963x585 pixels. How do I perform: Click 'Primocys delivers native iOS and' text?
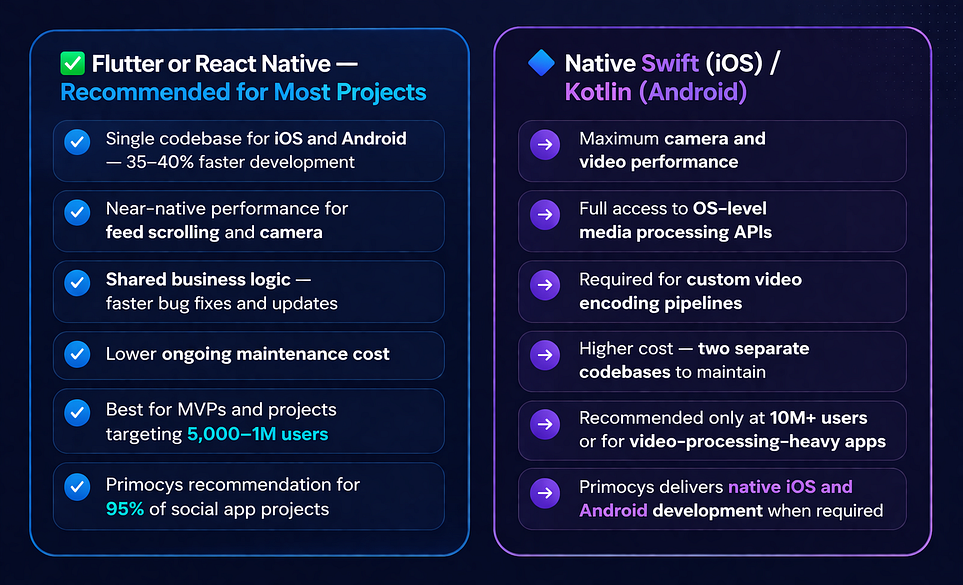715,487
